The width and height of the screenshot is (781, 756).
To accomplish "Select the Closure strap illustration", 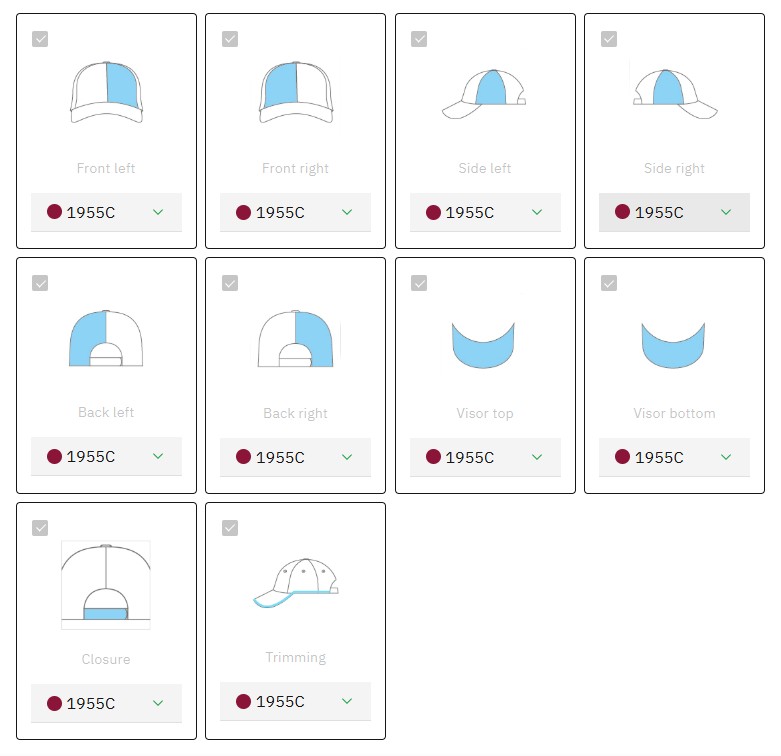I will 106,585.
